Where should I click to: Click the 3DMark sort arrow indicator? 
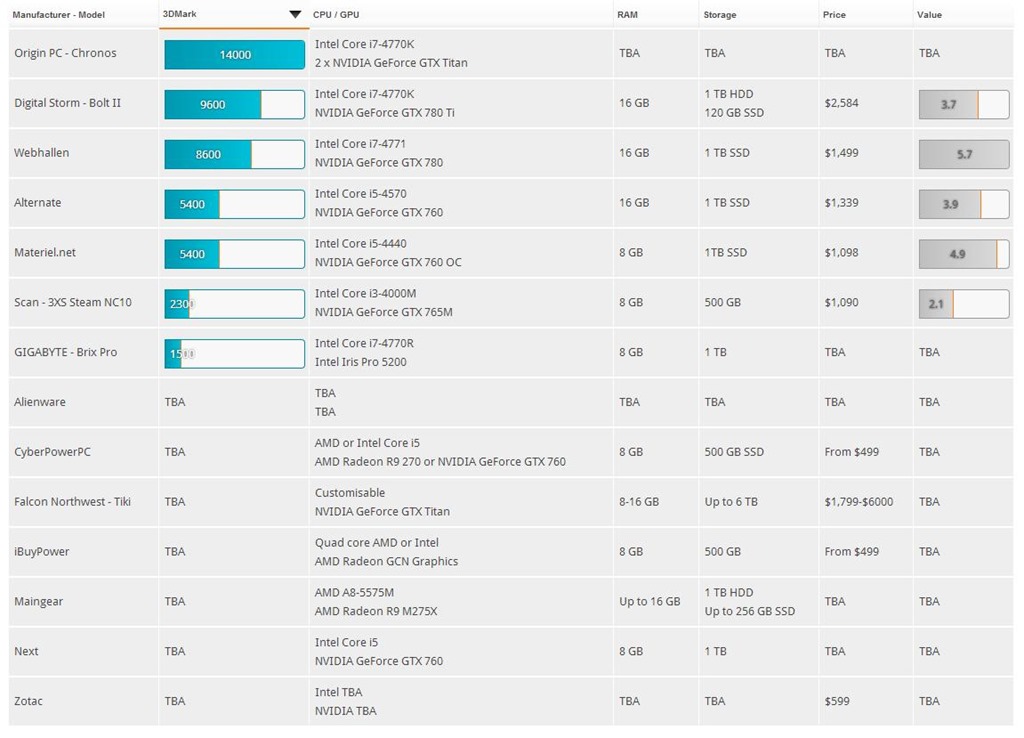tap(295, 15)
